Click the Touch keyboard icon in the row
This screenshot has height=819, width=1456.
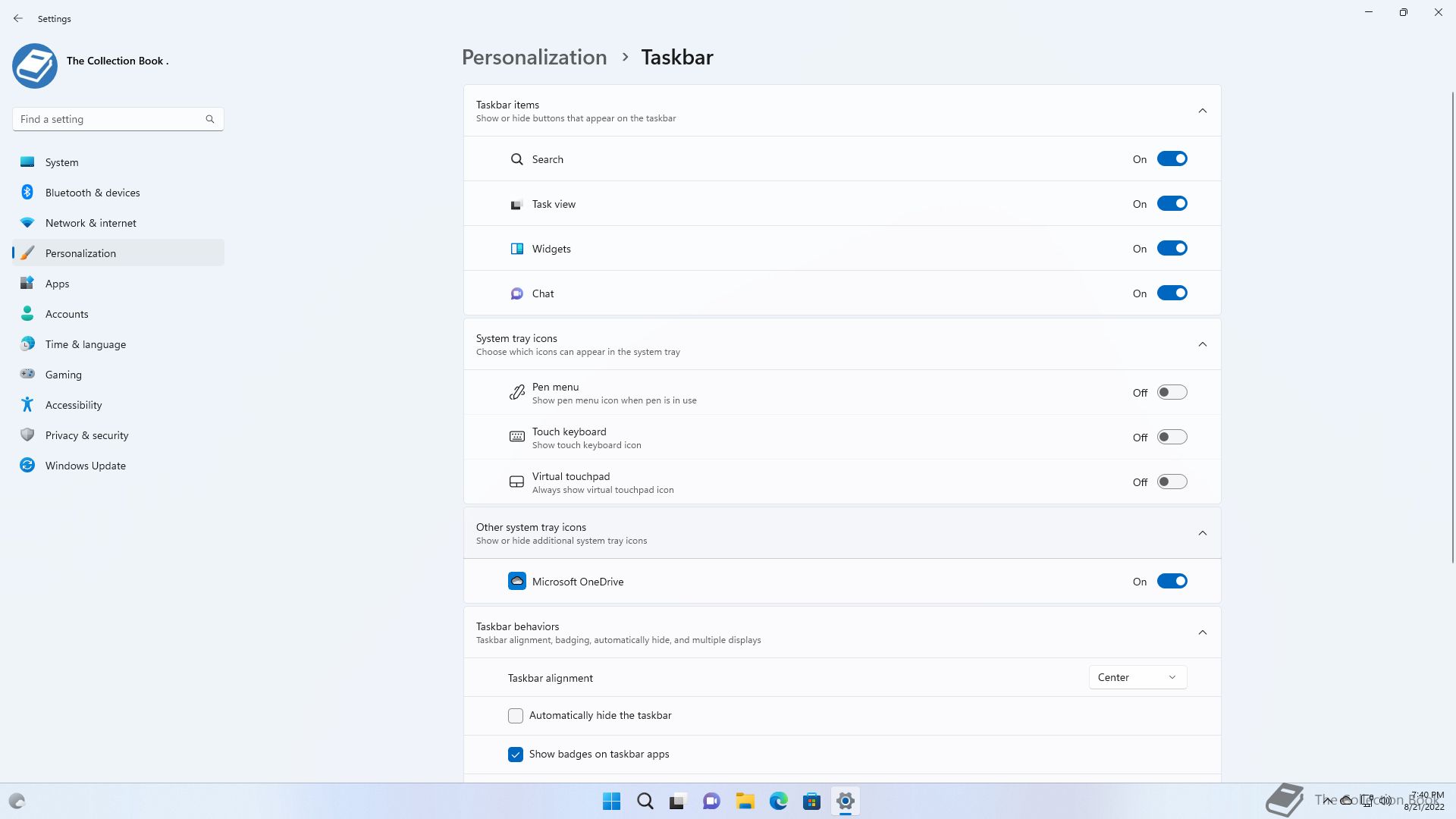click(x=517, y=437)
